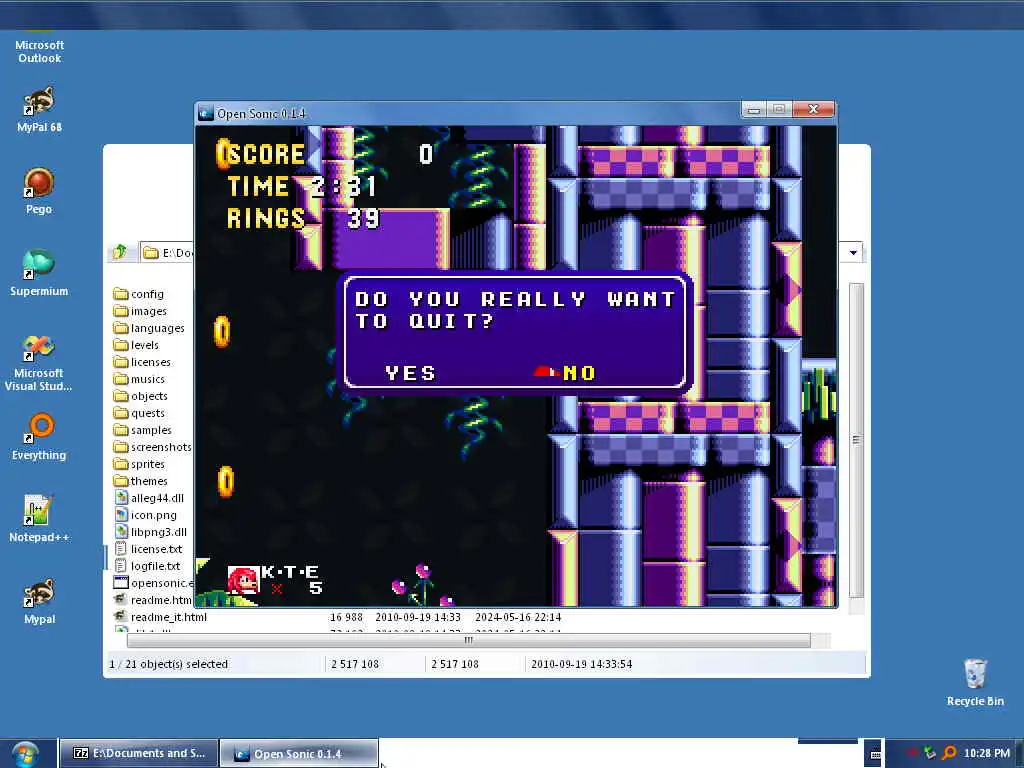Select the screenshots folder icon
1024x768 pixels.
(120, 447)
